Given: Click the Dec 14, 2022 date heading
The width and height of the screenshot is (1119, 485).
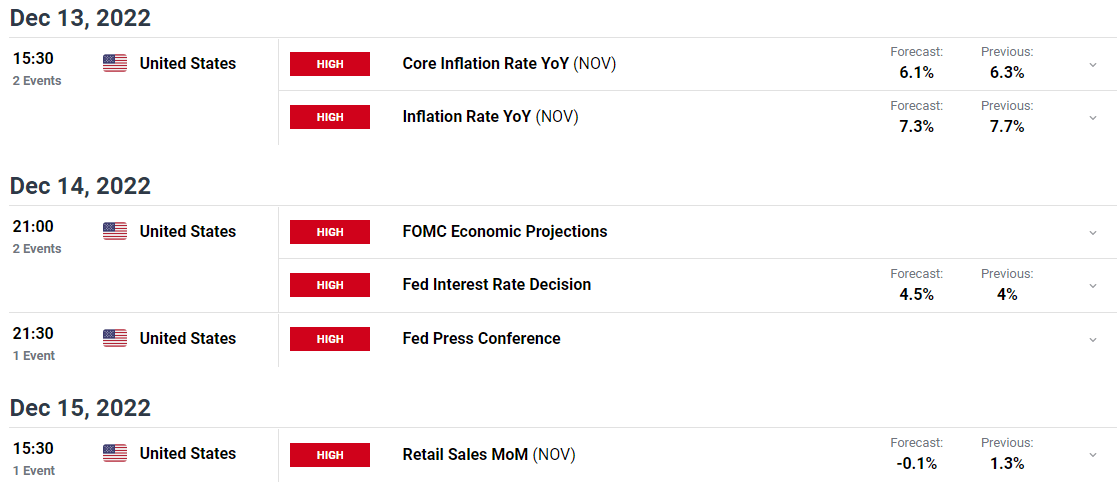Looking at the screenshot, I should click(80, 185).
